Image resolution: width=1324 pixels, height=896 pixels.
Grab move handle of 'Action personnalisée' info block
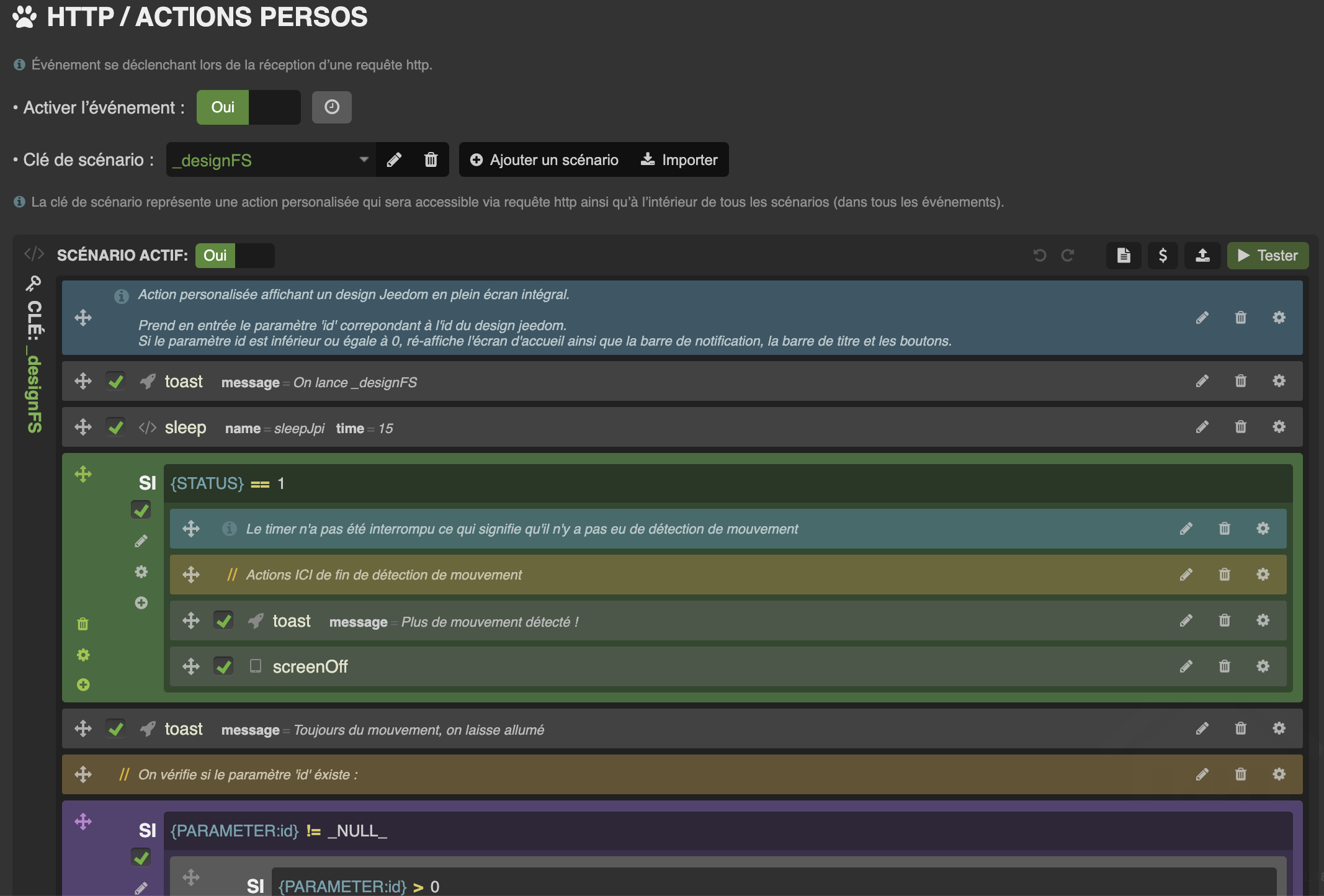coord(83,318)
